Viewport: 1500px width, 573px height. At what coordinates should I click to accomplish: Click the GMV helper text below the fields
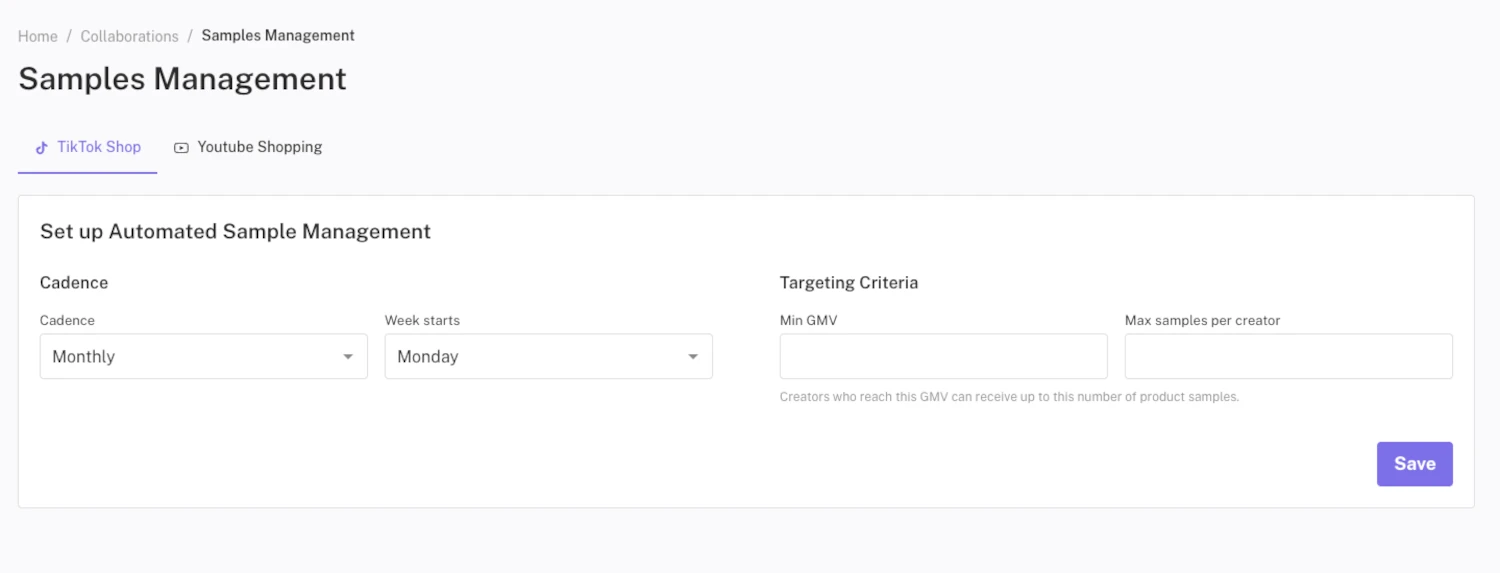(1009, 397)
